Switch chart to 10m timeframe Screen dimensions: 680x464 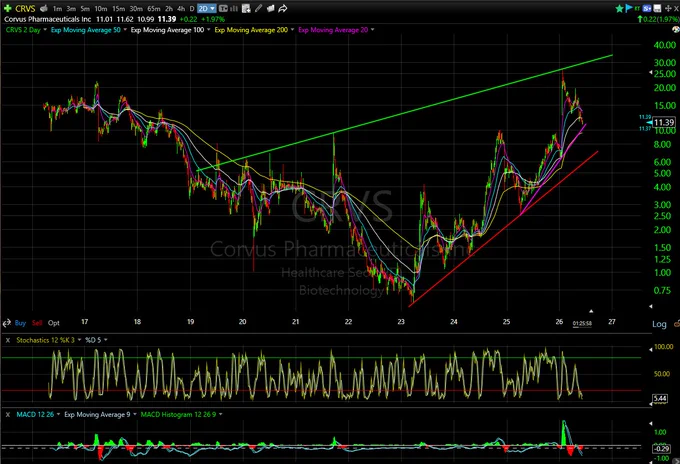[101, 9]
